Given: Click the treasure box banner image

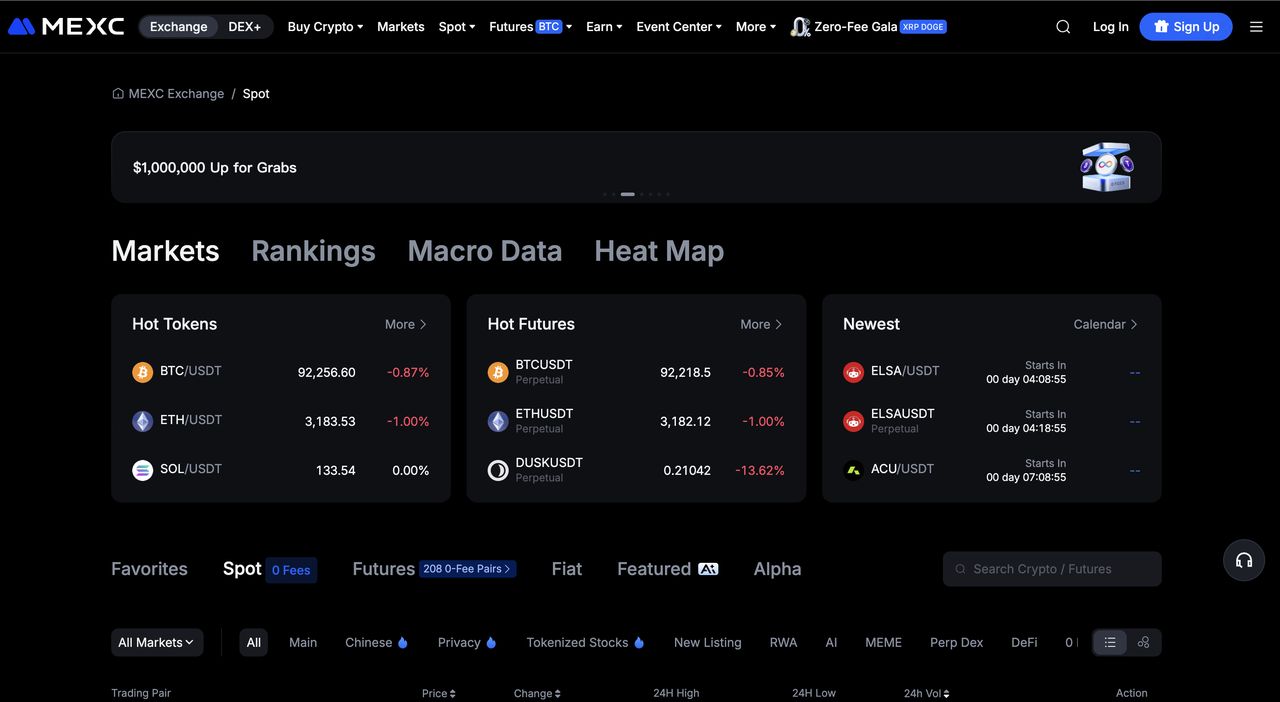Looking at the screenshot, I should tap(1106, 167).
